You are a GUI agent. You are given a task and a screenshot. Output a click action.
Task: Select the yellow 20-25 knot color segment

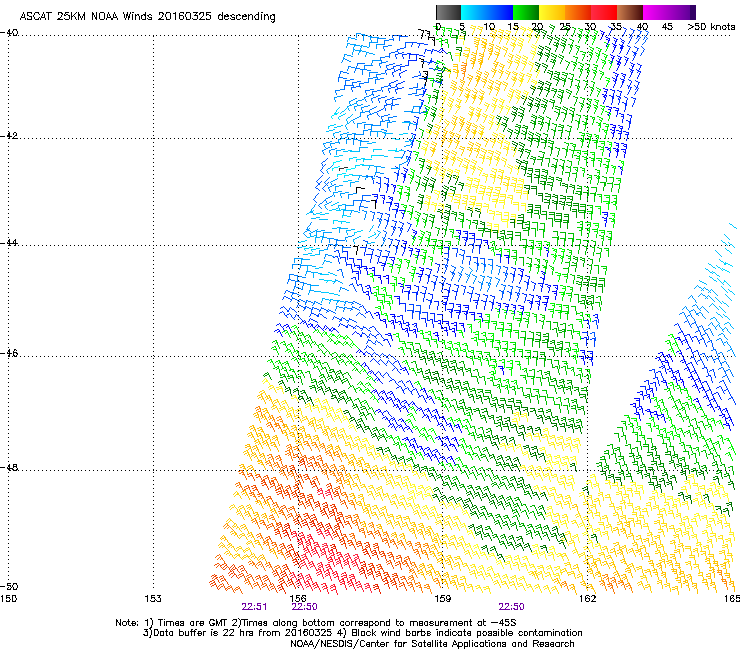pos(552,12)
